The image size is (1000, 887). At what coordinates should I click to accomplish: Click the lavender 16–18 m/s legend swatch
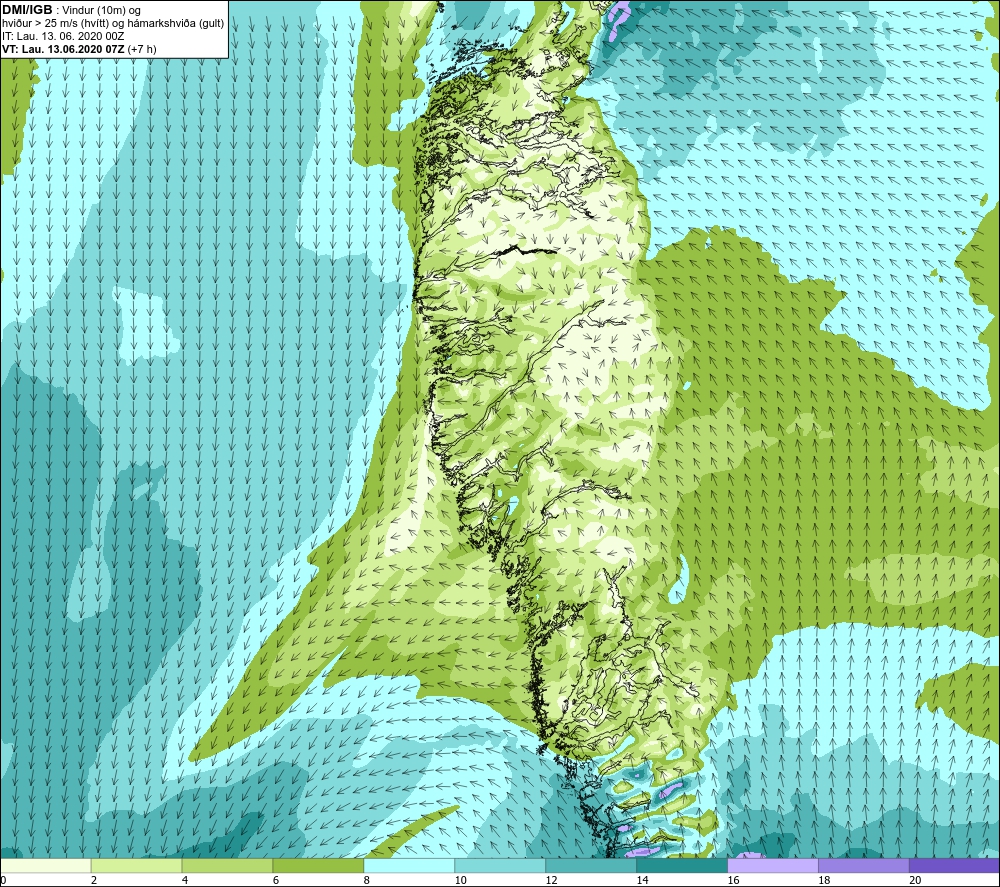(x=773, y=865)
